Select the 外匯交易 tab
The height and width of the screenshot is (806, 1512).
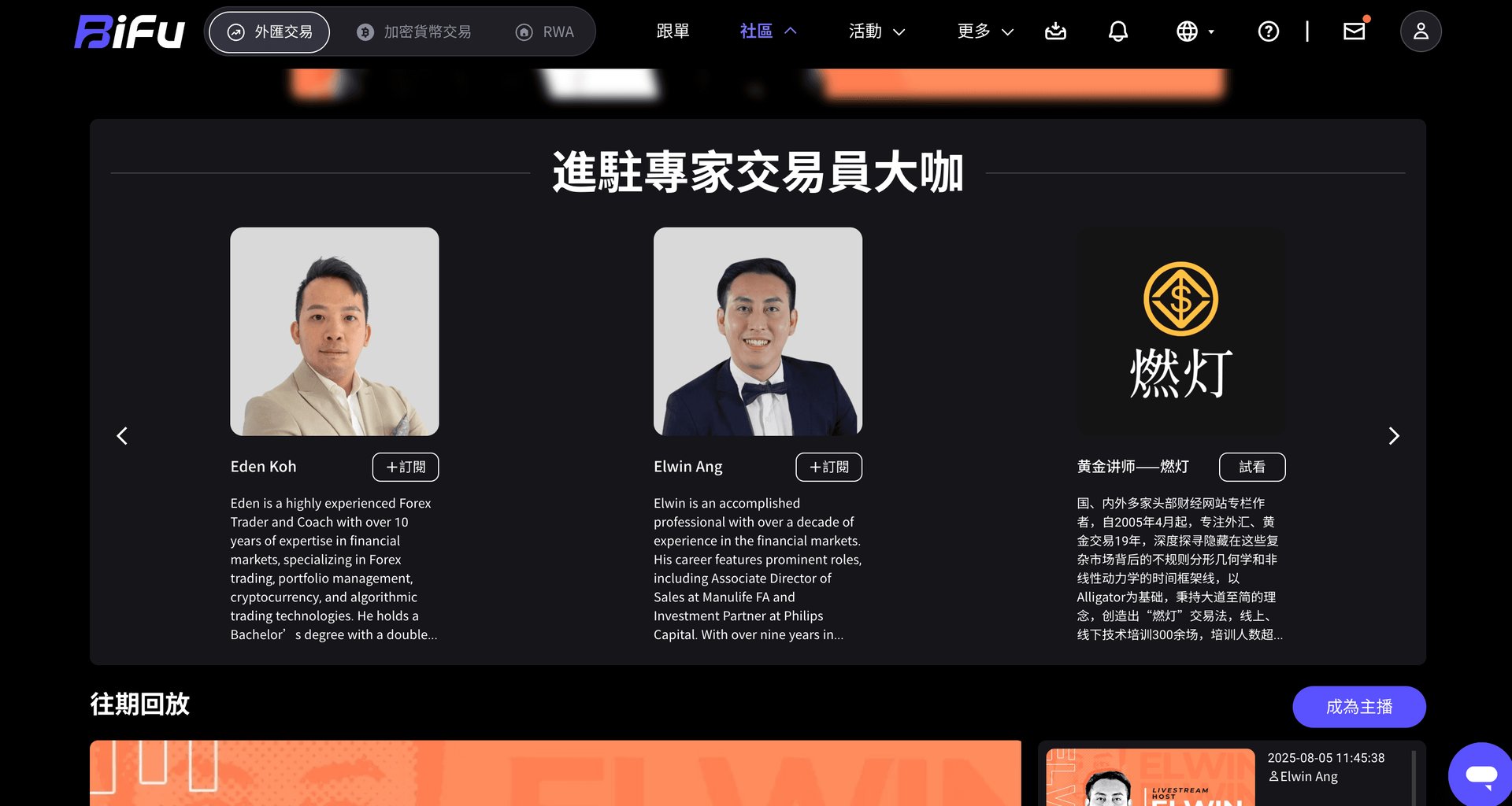269,32
